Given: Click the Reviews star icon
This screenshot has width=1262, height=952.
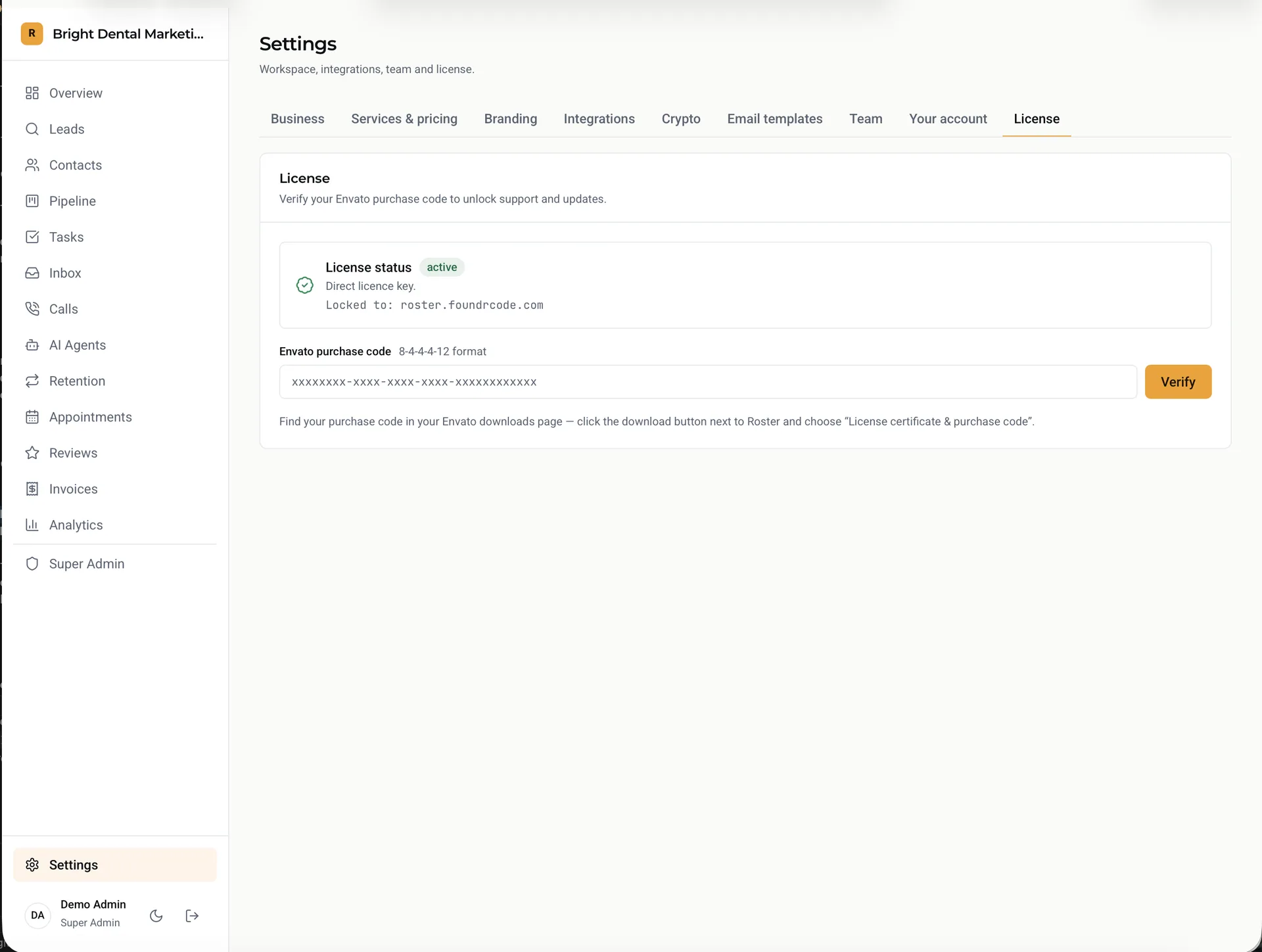Looking at the screenshot, I should [x=32, y=453].
